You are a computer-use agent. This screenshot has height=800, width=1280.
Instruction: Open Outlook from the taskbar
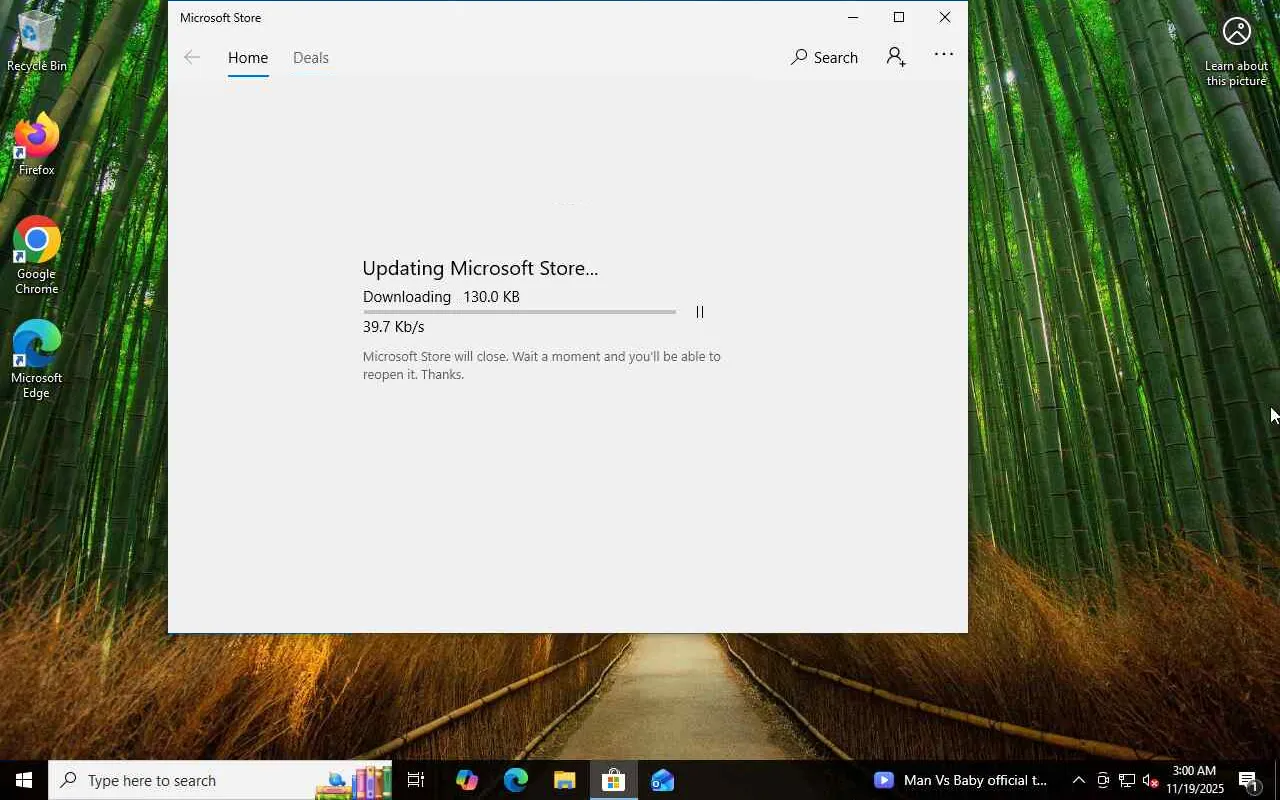point(662,780)
